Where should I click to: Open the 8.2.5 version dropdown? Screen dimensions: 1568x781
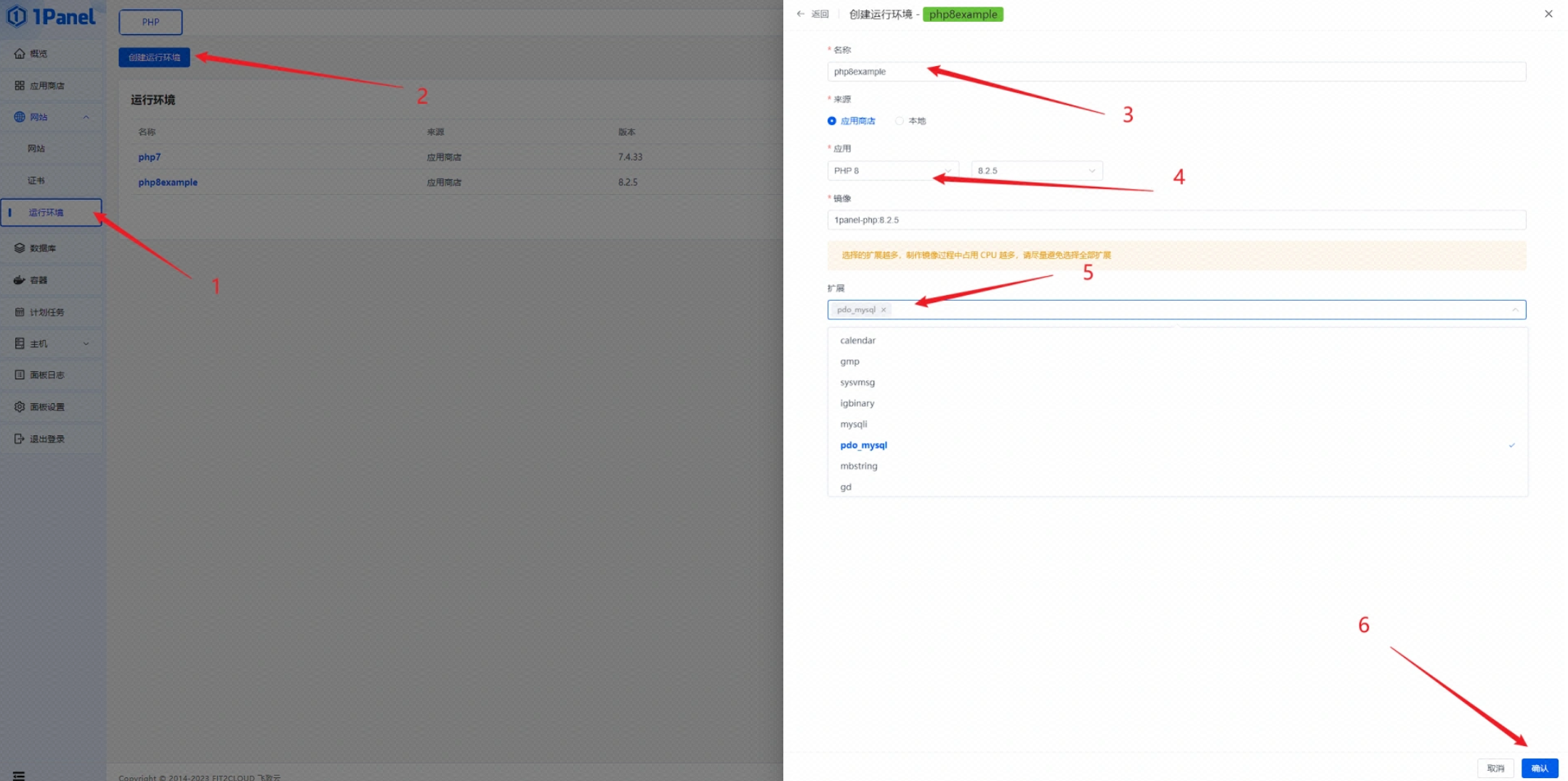point(1036,171)
